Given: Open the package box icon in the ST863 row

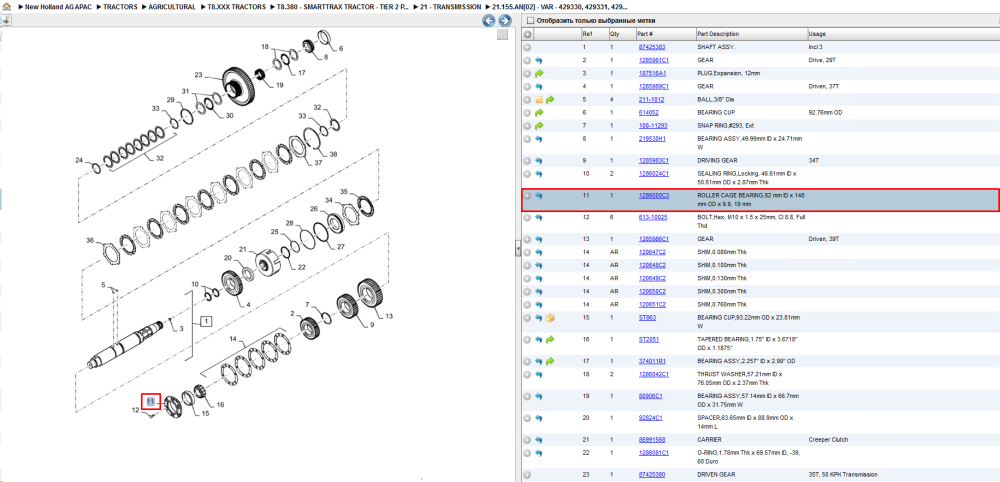Looking at the screenshot, I should pyautogui.click(x=550, y=318).
